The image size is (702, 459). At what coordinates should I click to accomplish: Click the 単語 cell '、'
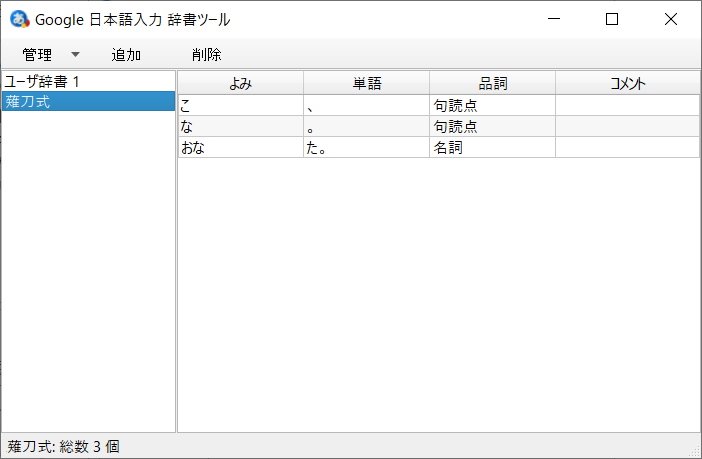[367, 106]
